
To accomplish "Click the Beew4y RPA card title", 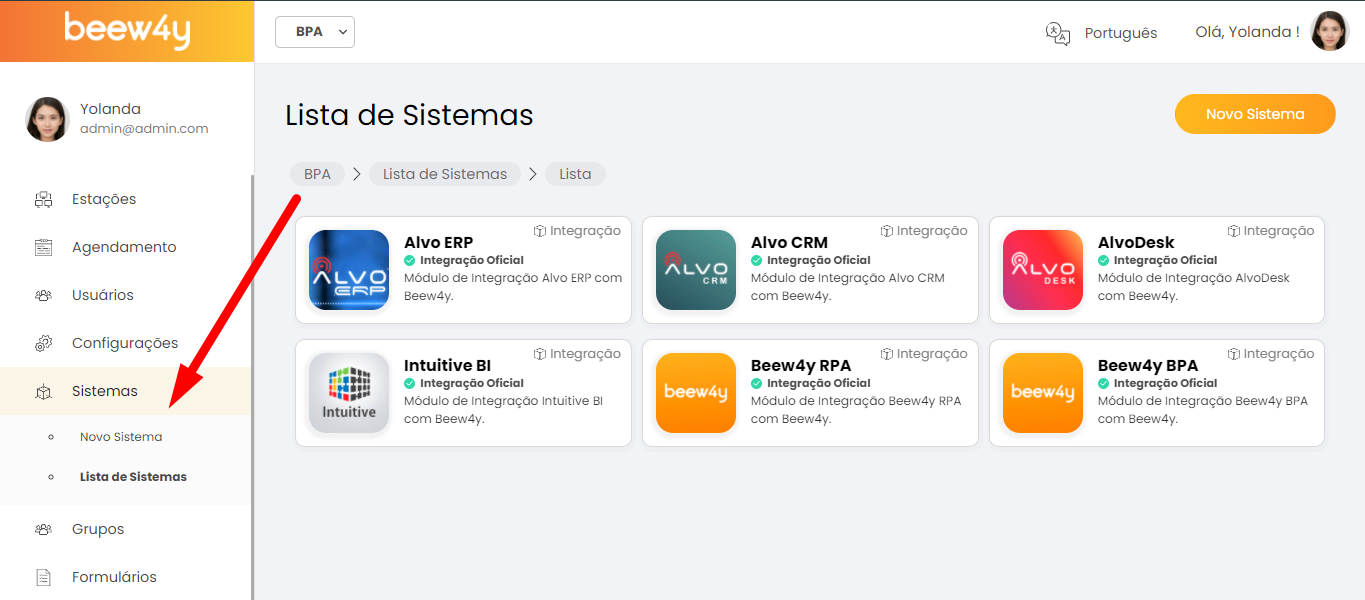I will click(x=801, y=365).
